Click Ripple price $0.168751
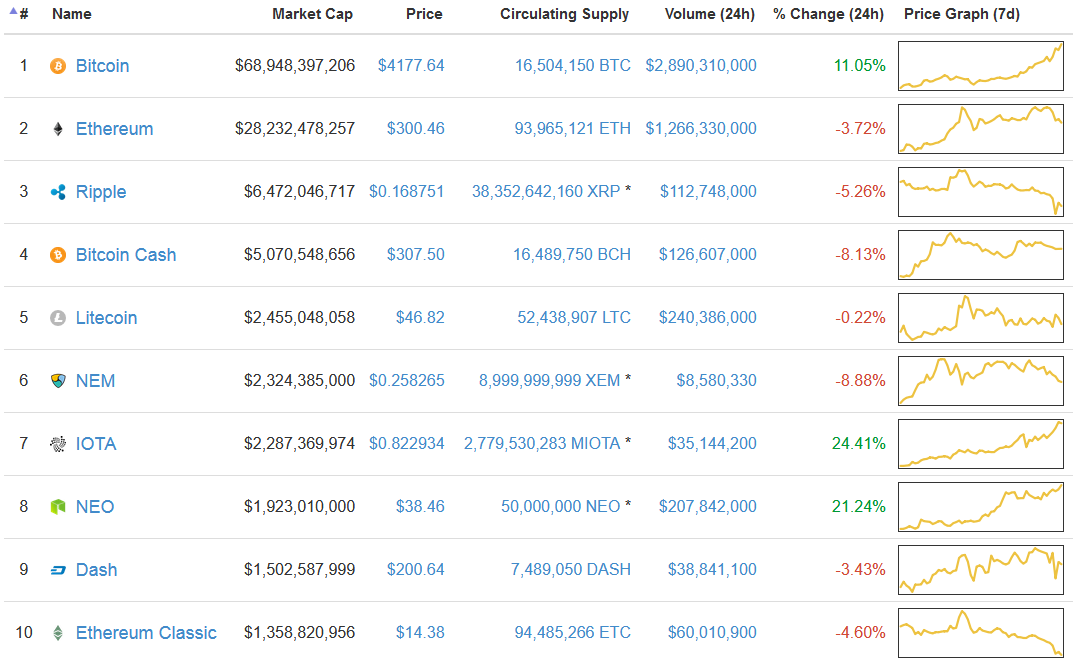Viewport: 1073px width, 664px height. coord(406,192)
